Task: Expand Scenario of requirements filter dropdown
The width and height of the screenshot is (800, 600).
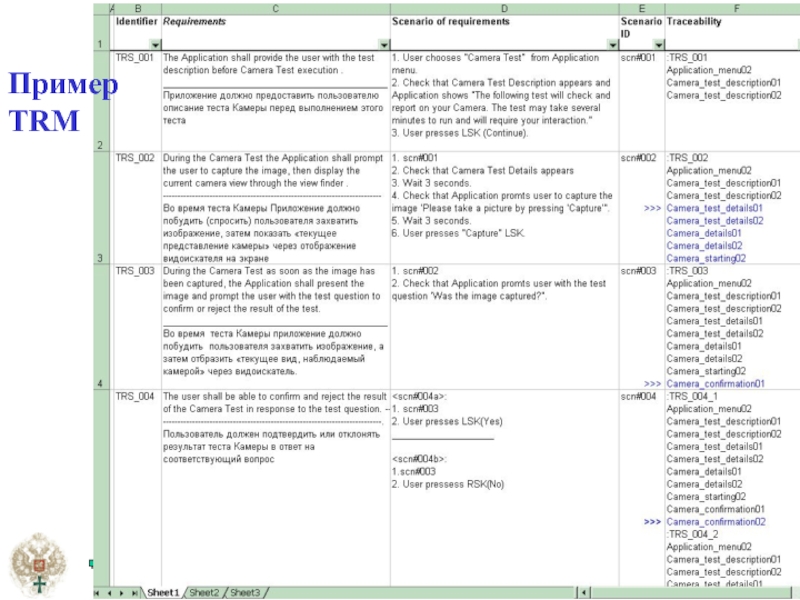Action: 611,45
